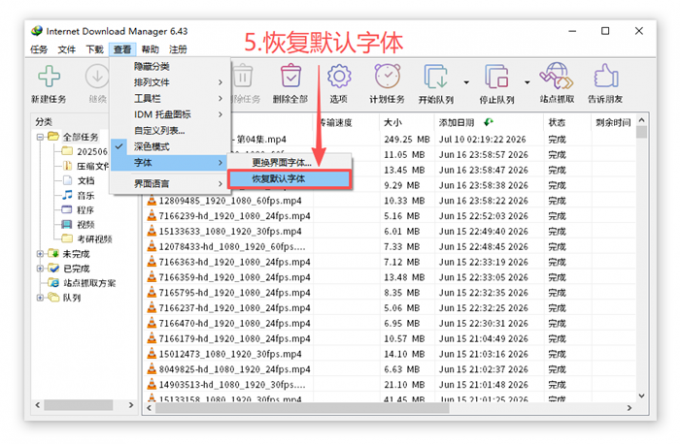Click the Tell a Friend (告诉朋友) thumbs-up icon
The width and height of the screenshot is (680, 444).
point(605,76)
